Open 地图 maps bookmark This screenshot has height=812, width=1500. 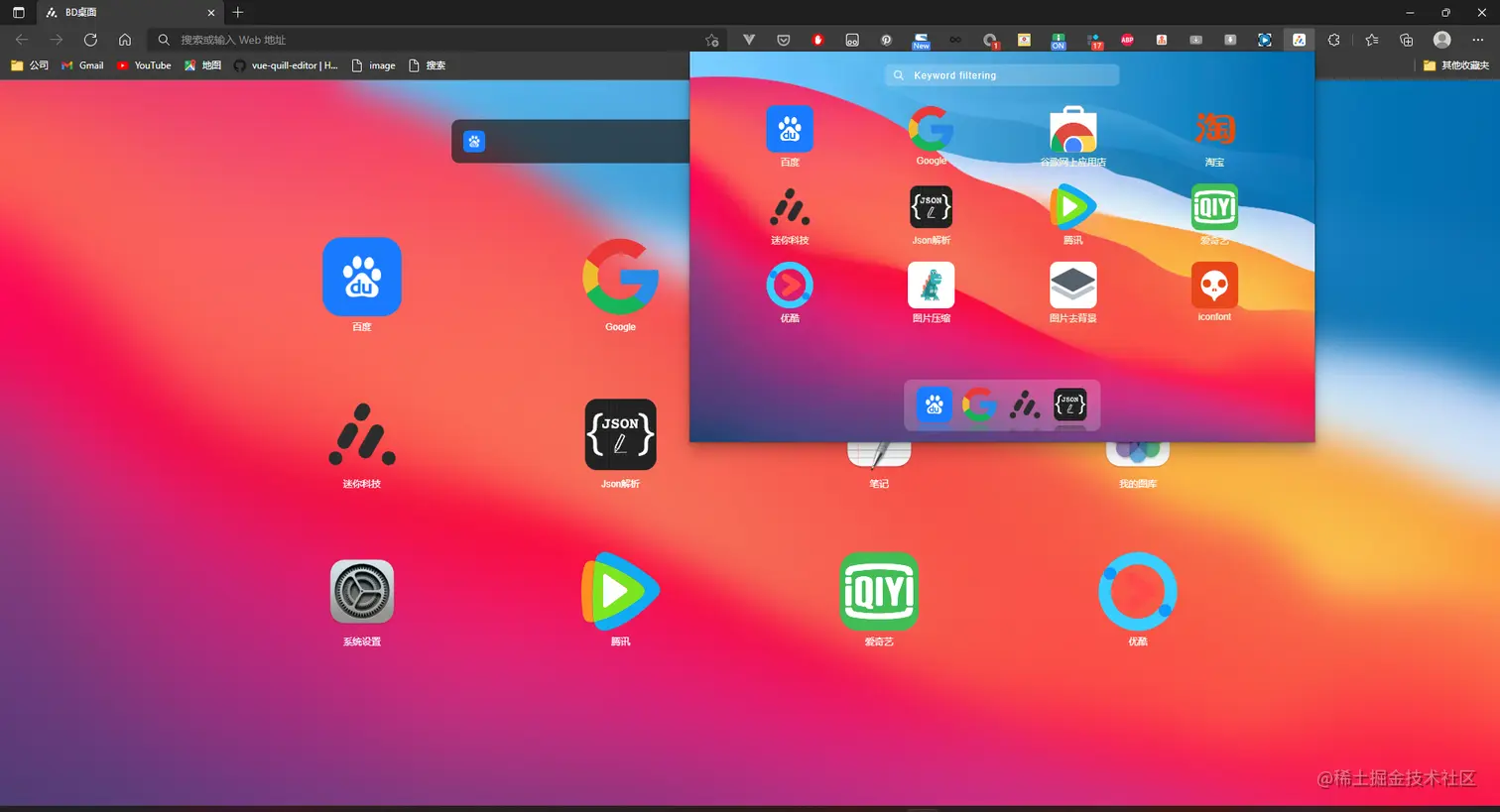pos(203,65)
